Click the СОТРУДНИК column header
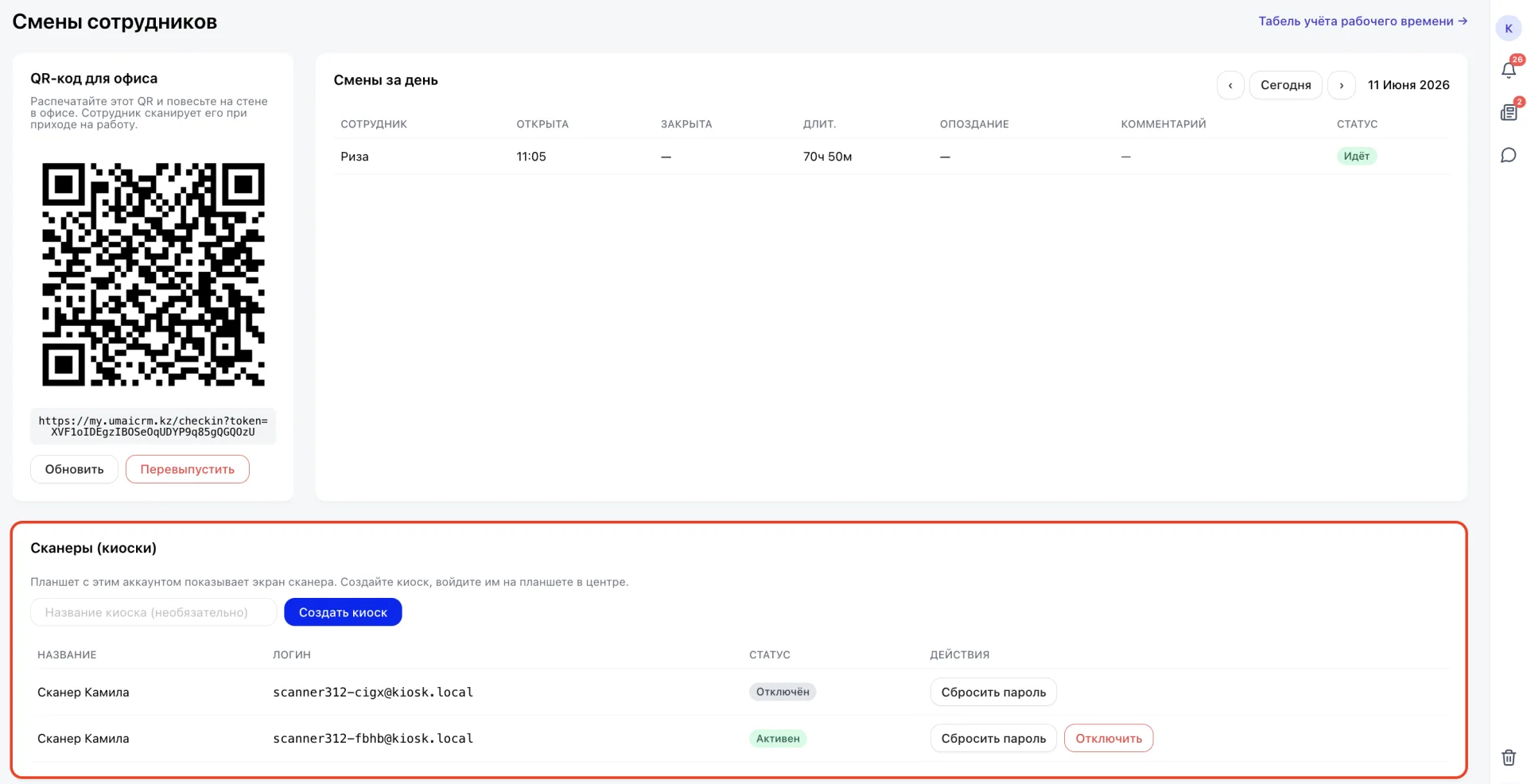Viewport: 1527px width, 784px height. pos(374,124)
